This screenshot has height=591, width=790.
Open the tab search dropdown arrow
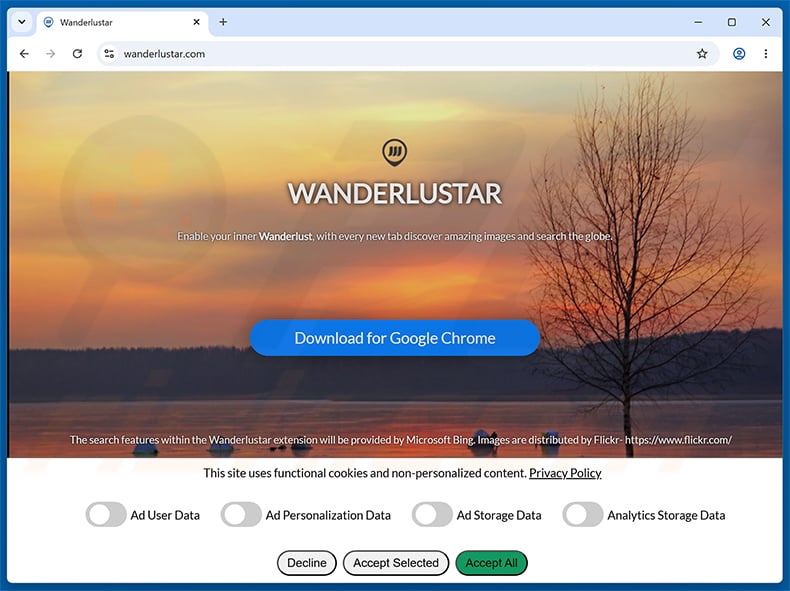22,22
